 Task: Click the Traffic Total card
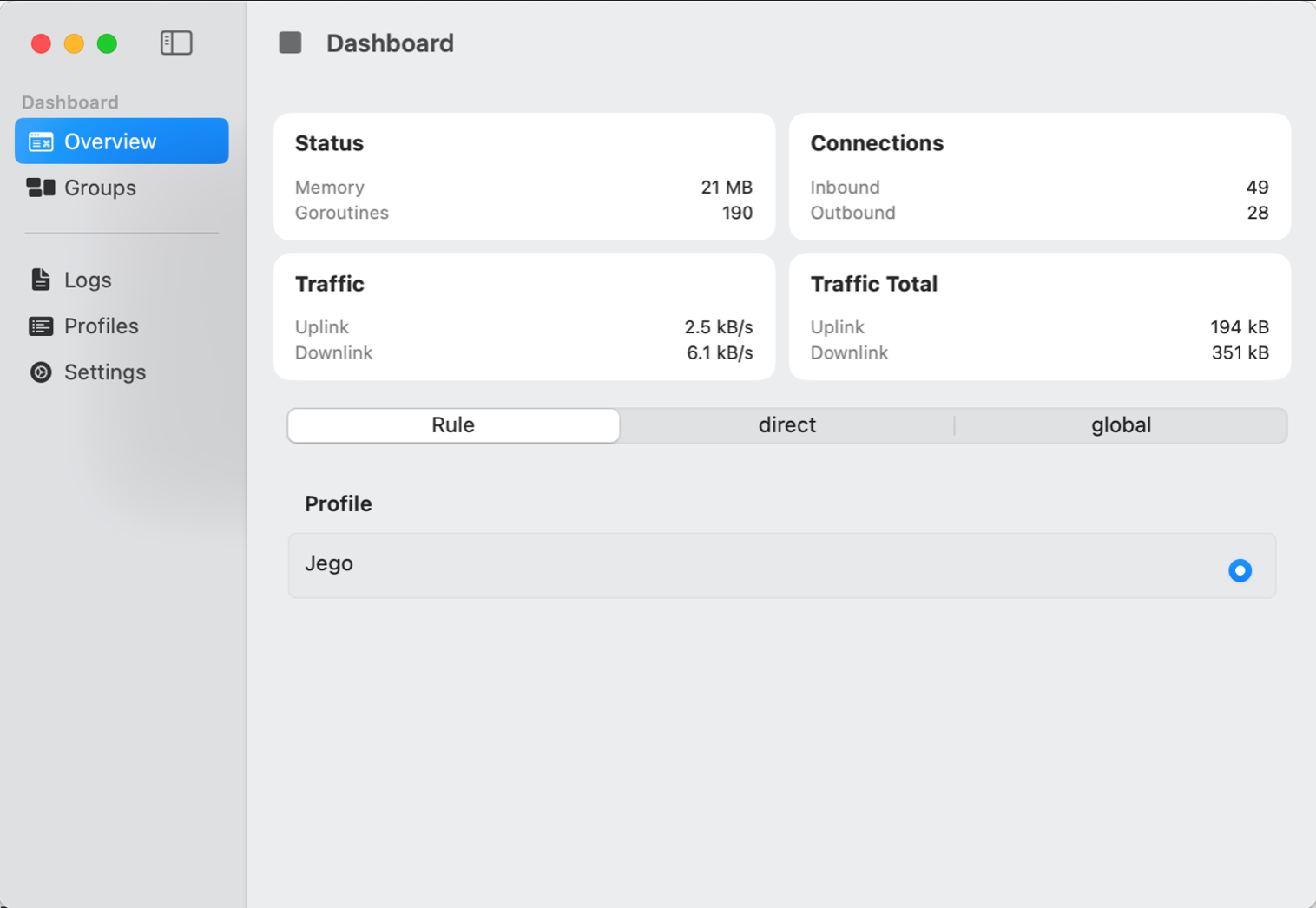tap(1039, 317)
